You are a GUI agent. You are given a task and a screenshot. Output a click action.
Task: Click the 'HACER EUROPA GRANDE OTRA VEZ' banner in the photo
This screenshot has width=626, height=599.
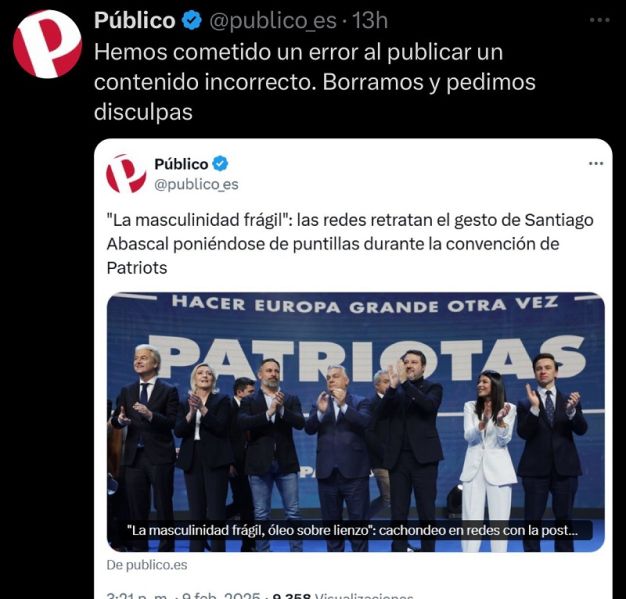pos(365,305)
